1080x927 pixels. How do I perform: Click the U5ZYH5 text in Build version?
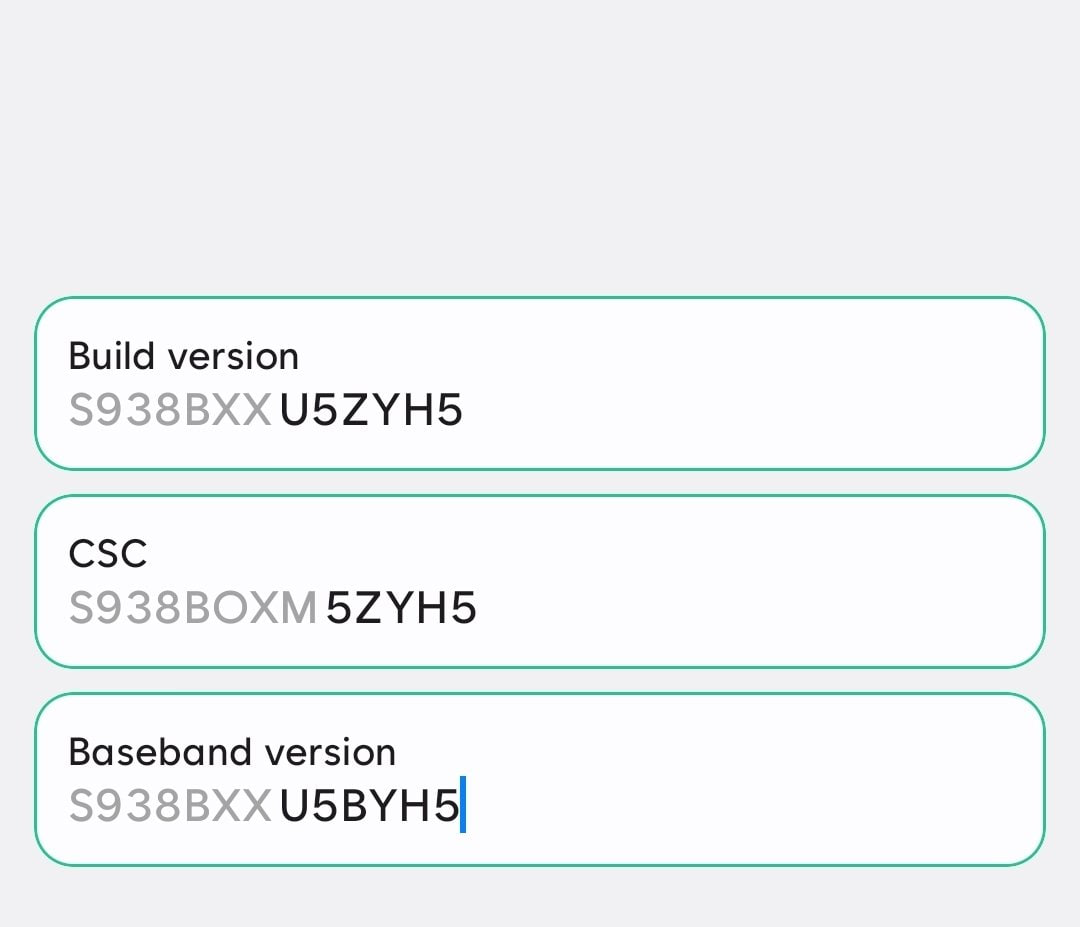[372, 409]
